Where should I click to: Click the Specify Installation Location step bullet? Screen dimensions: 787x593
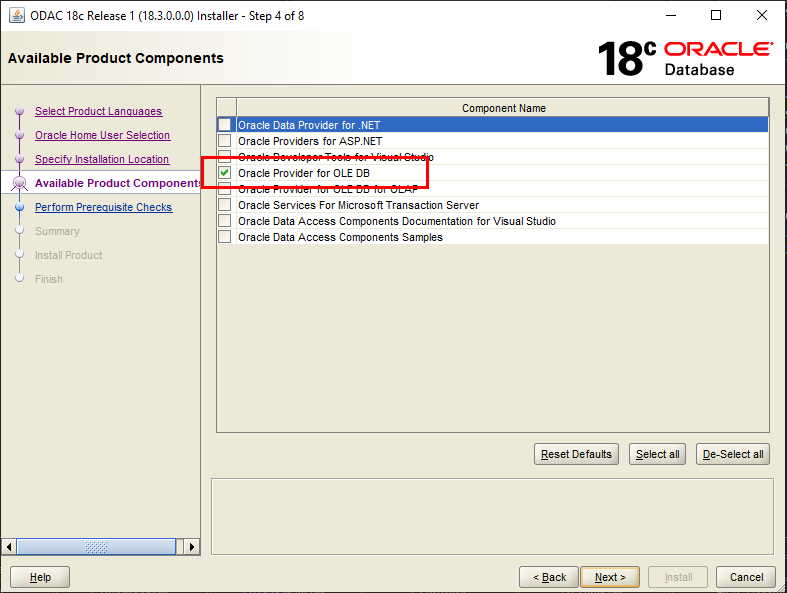(x=20, y=159)
